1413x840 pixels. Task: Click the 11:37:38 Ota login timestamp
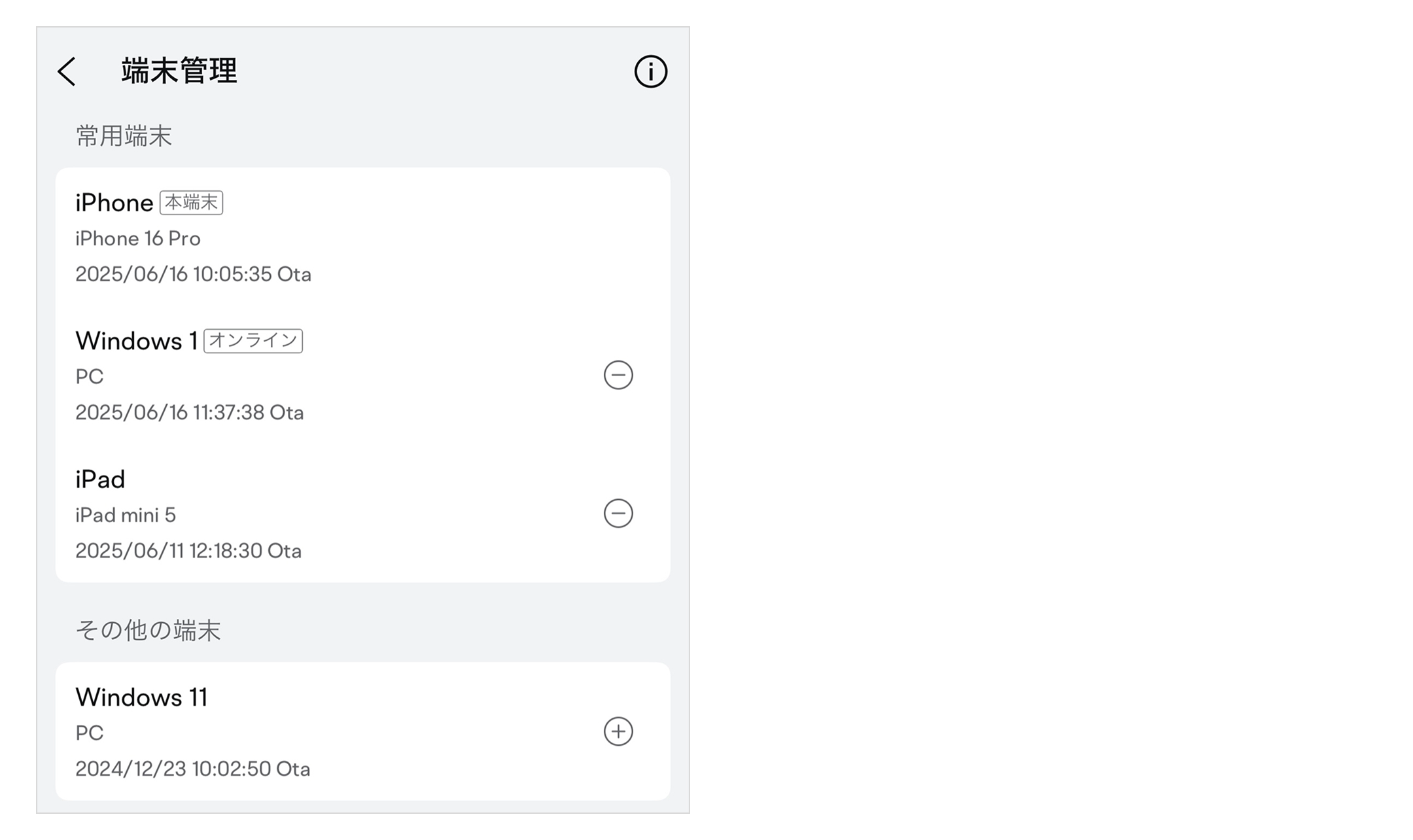[189, 413]
